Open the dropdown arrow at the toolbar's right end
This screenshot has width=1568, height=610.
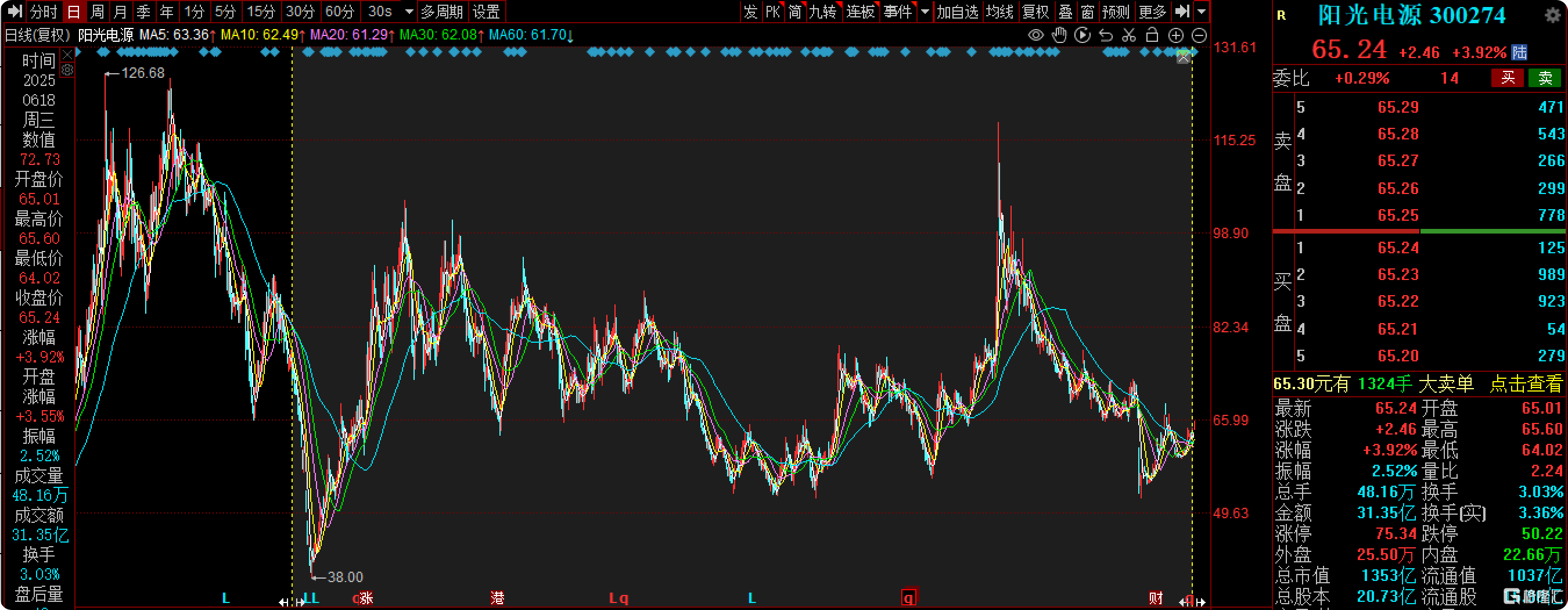(x=1201, y=12)
